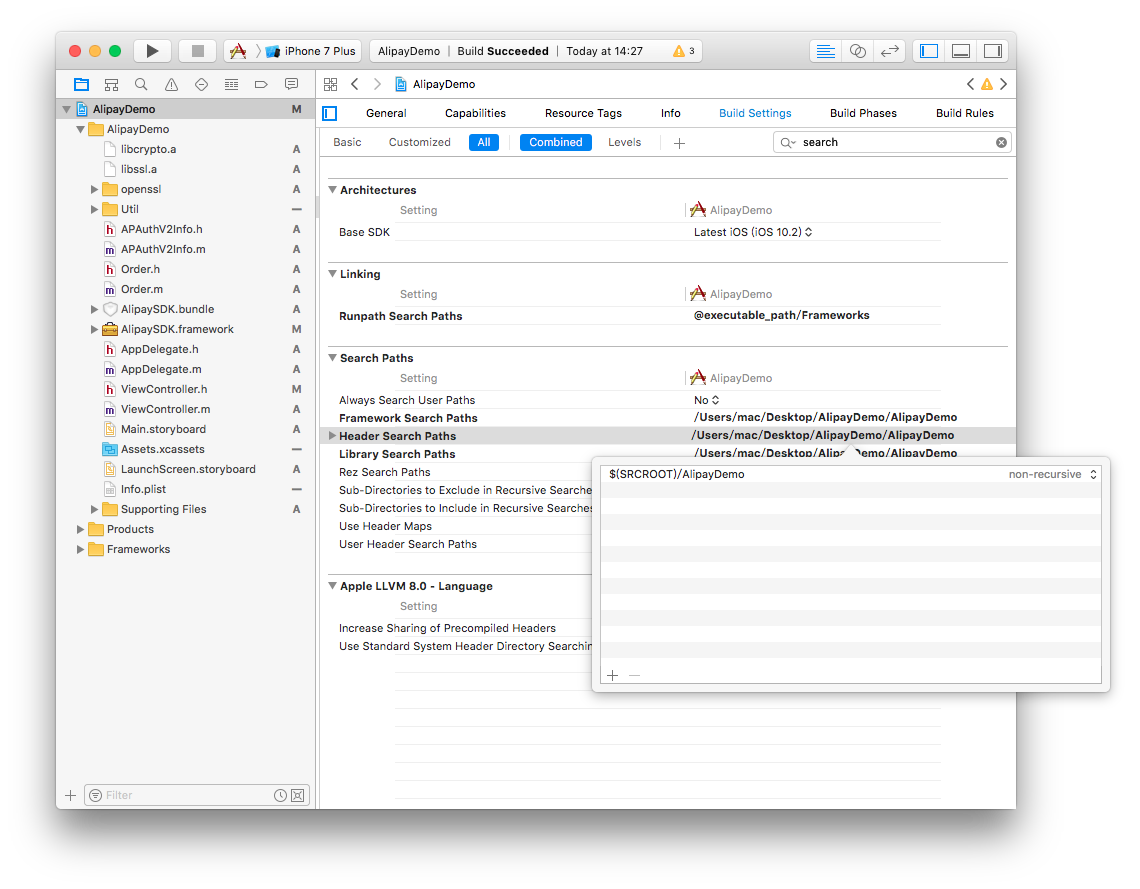Add a new header search path entry
This screenshot has width=1140, height=889.
tap(612, 675)
